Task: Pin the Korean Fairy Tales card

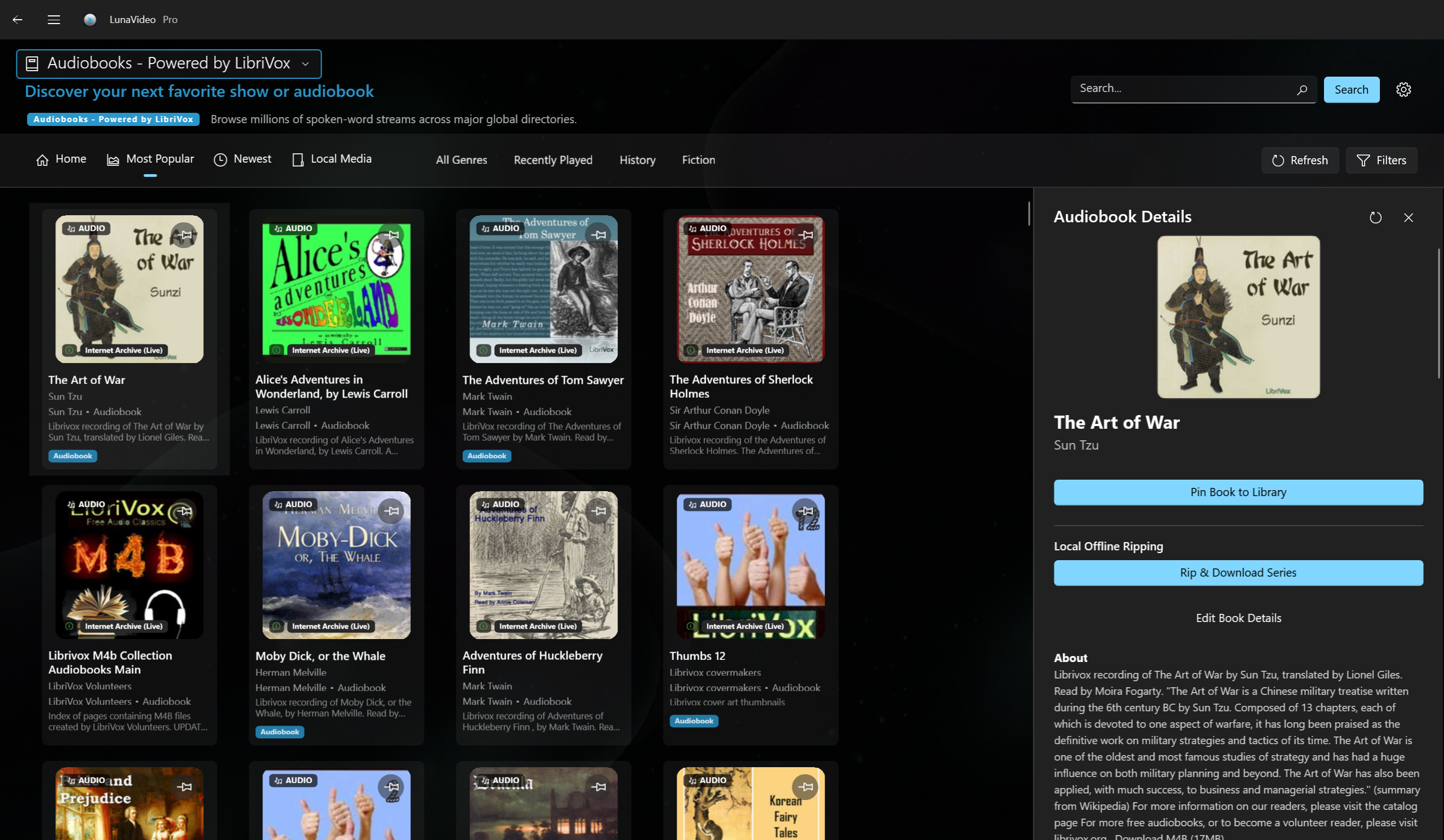Action: (x=806, y=787)
